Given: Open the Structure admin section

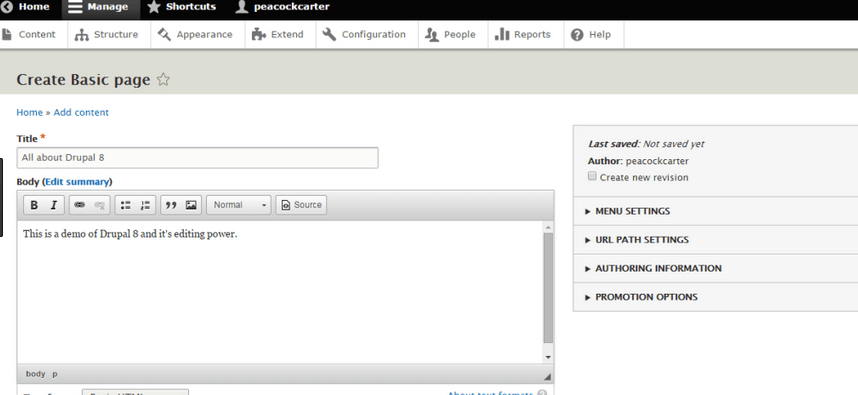Looking at the screenshot, I should click(x=107, y=34).
